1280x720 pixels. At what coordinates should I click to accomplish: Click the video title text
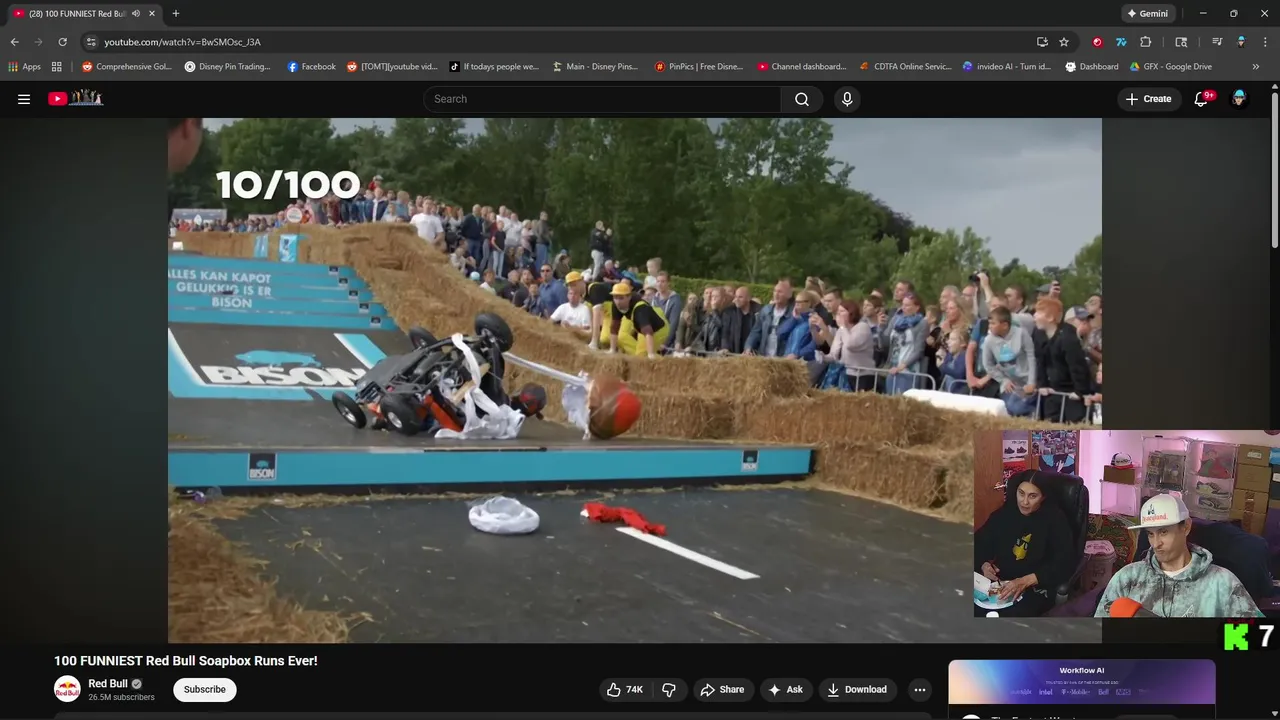[x=186, y=661]
